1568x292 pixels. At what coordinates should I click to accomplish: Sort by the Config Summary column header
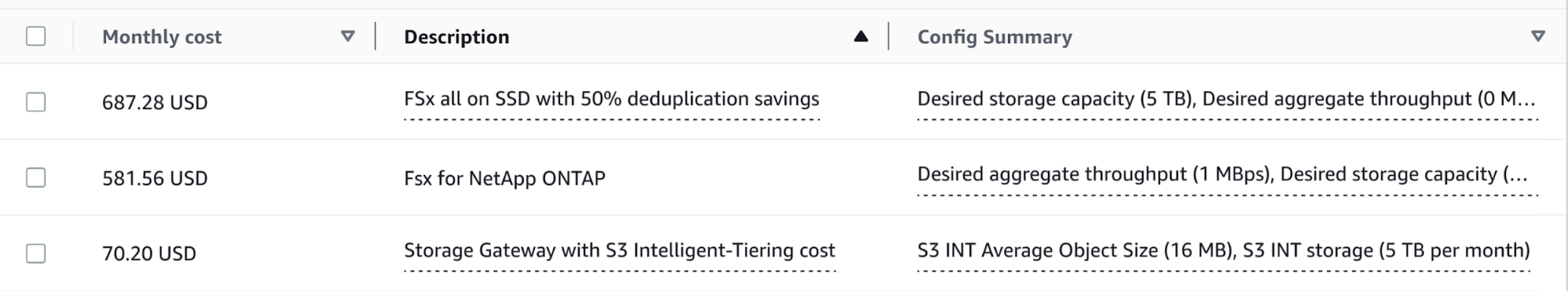click(995, 37)
